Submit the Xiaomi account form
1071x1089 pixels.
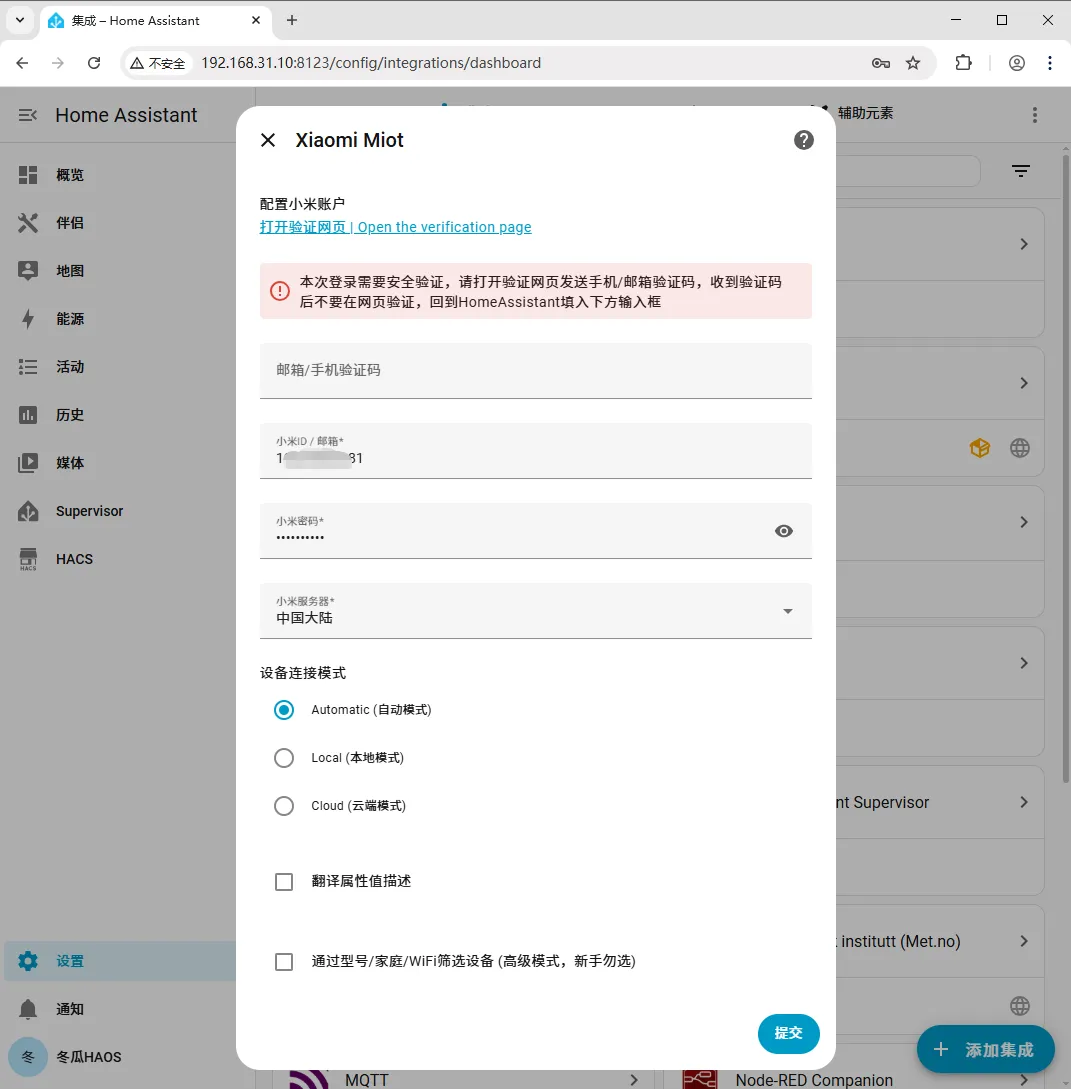point(788,1033)
